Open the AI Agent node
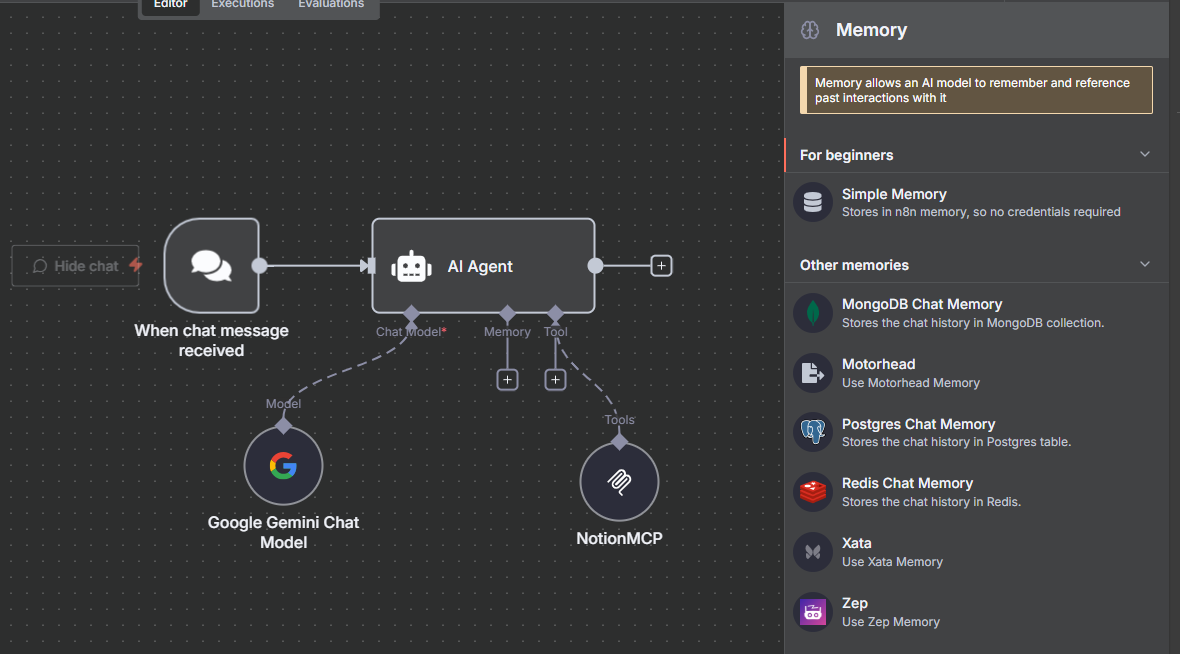 pyautogui.click(x=483, y=266)
